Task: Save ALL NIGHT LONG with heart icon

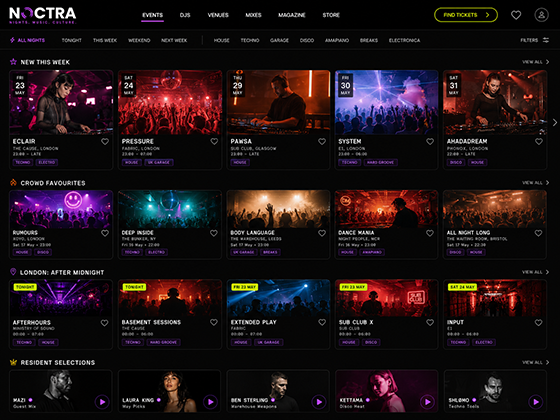Action: pyautogui.click(x=538, y=233)
